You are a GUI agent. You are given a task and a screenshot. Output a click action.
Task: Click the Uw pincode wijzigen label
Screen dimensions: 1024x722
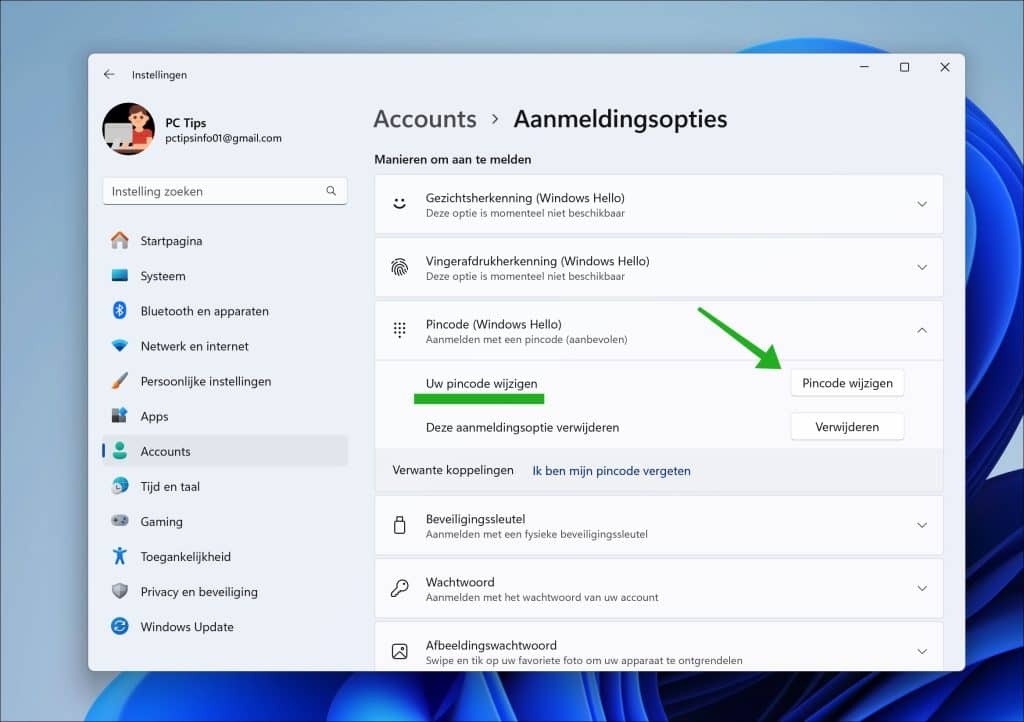pos(481,383)
